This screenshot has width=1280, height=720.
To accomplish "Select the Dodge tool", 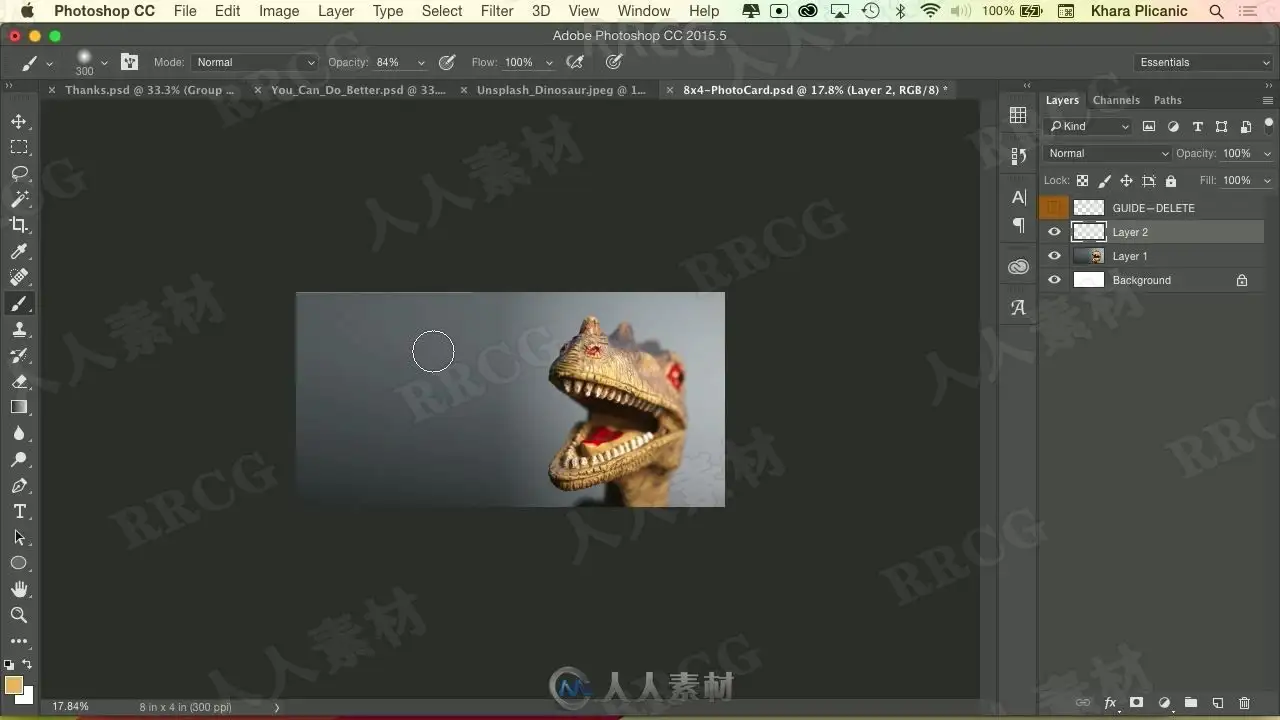I will (x=19, y=459).
